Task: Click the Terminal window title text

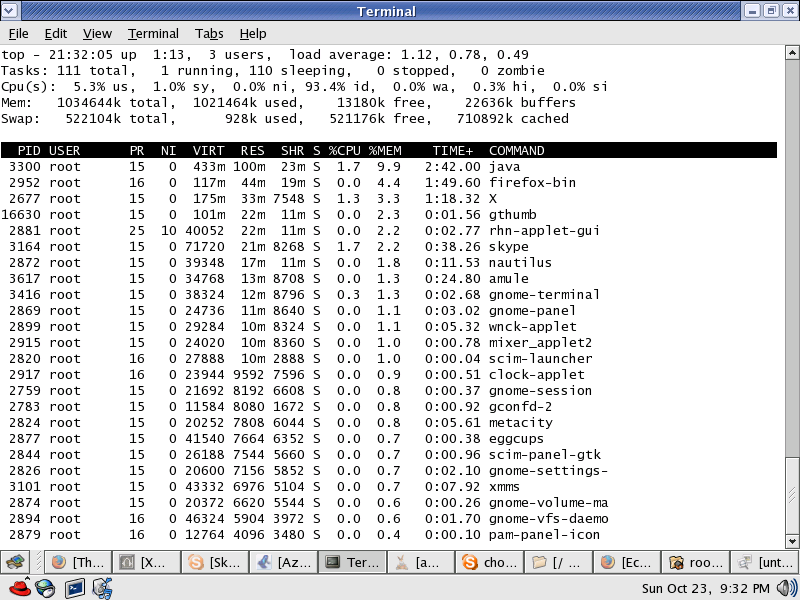Action: [386, 11]
